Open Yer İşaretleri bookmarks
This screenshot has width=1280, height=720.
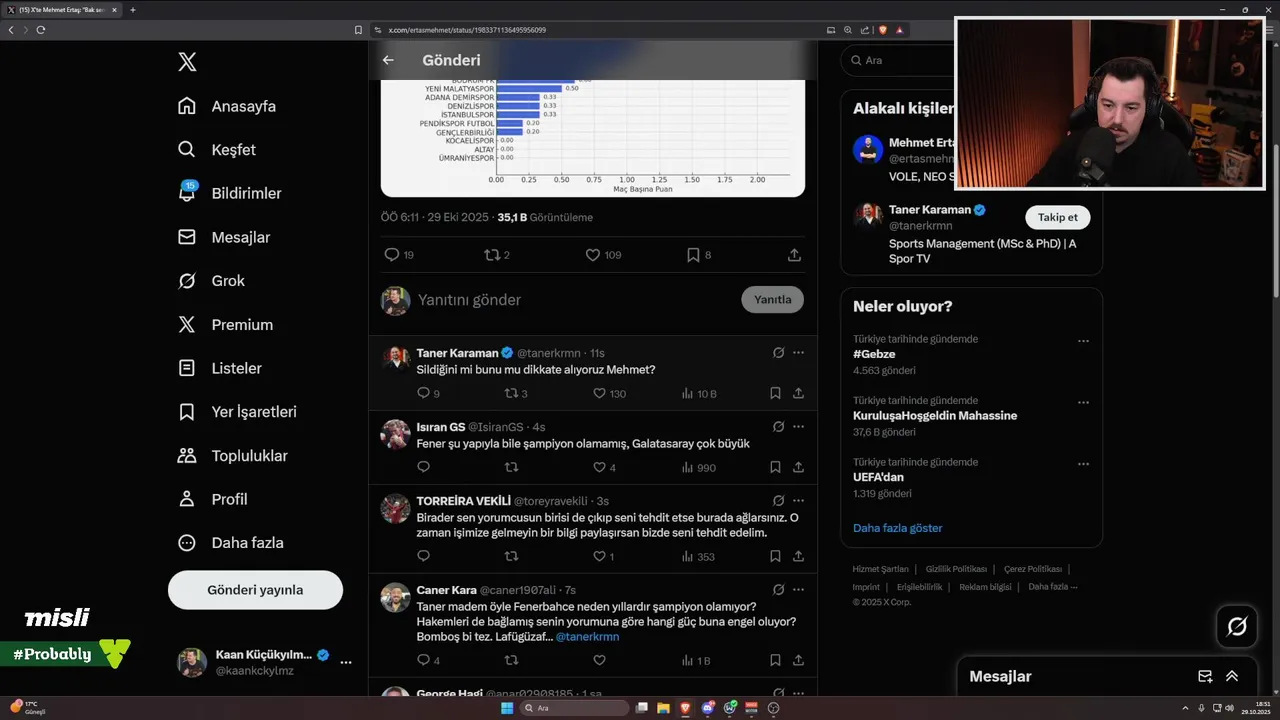237,412
